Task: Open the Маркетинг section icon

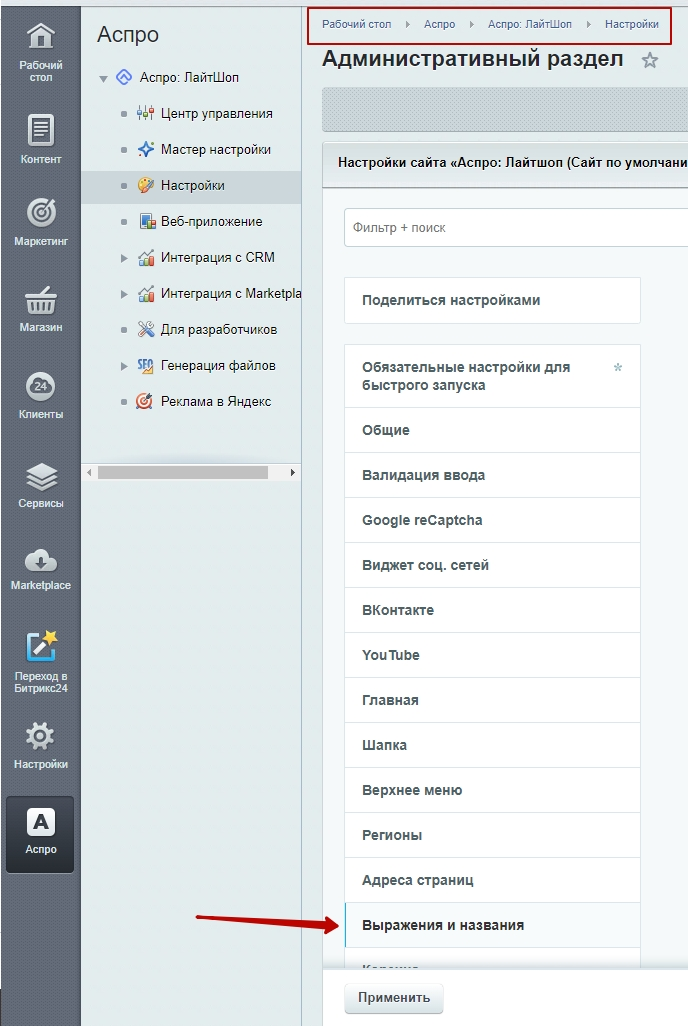Action: tap(41, 212)
